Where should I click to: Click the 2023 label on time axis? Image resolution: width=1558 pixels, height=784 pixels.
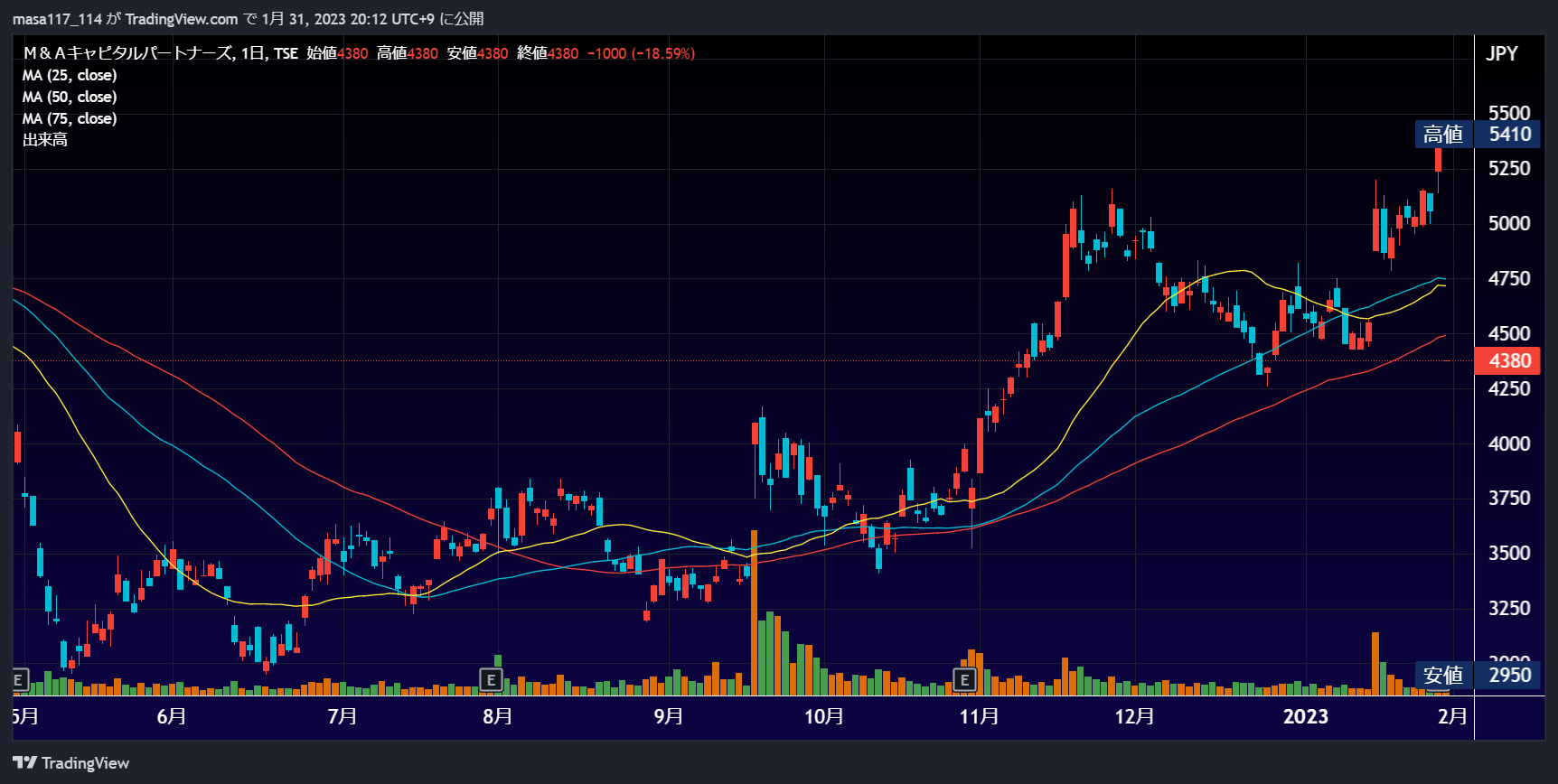[x=1306, y=716]
